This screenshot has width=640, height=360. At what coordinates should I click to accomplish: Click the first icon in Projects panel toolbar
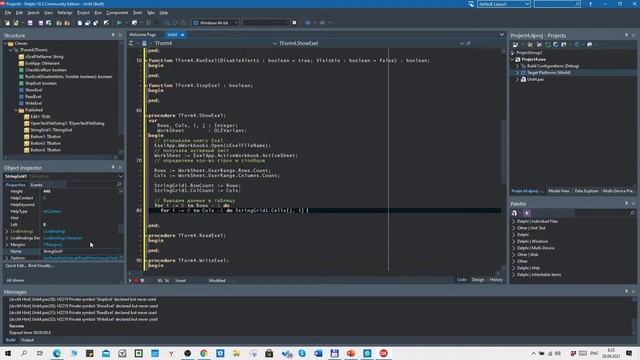click(x=515, y=44)
